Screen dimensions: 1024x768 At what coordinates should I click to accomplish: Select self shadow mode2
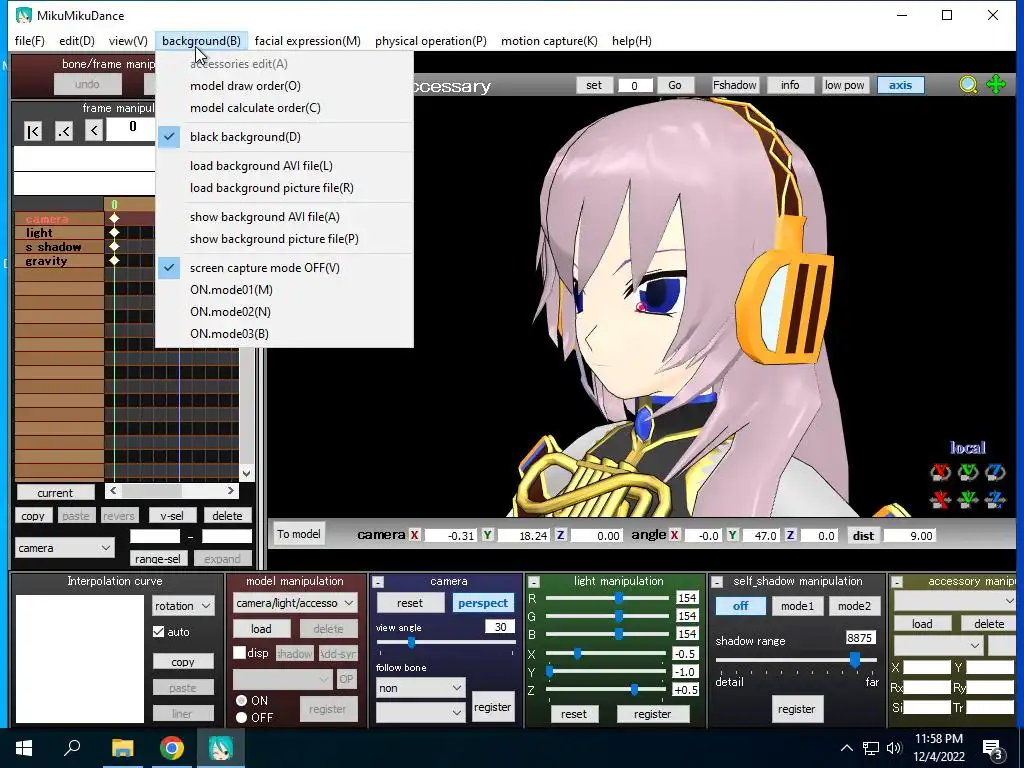coord(854,605)
